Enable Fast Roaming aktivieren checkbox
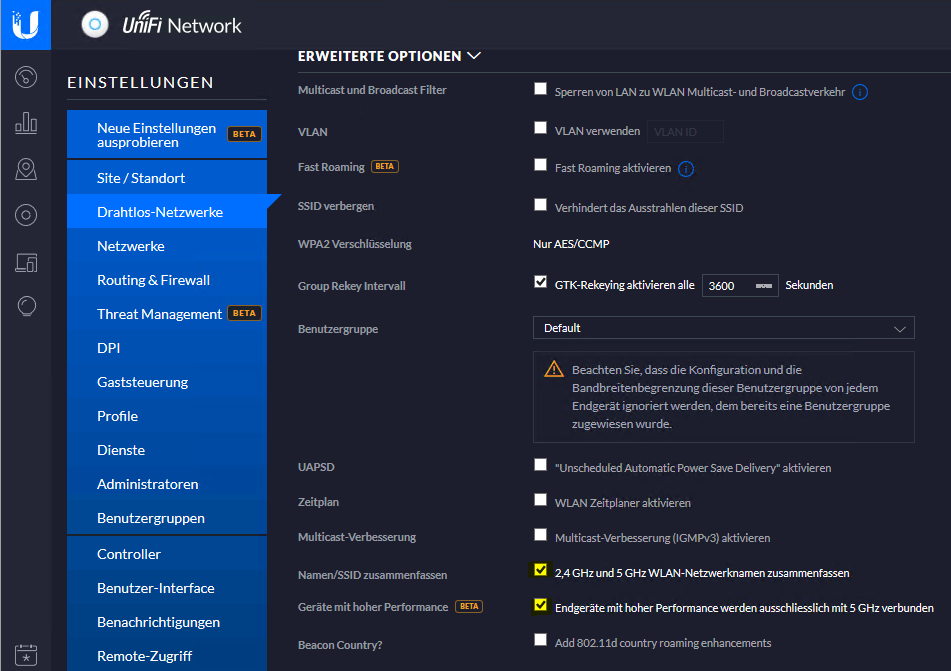 point(541,165)
